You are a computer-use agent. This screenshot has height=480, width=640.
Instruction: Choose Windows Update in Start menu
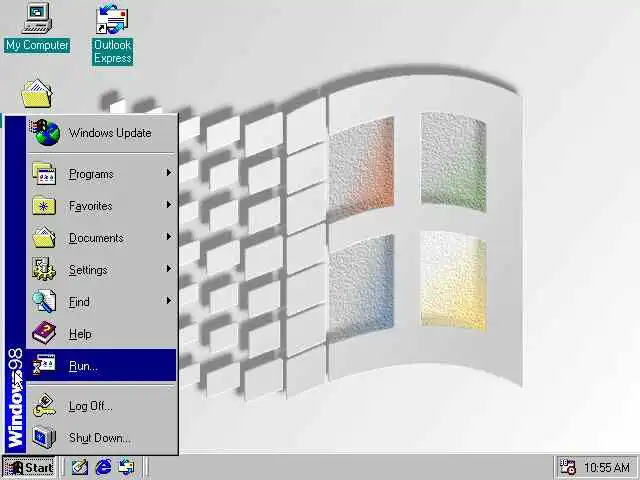click(101, 133)
